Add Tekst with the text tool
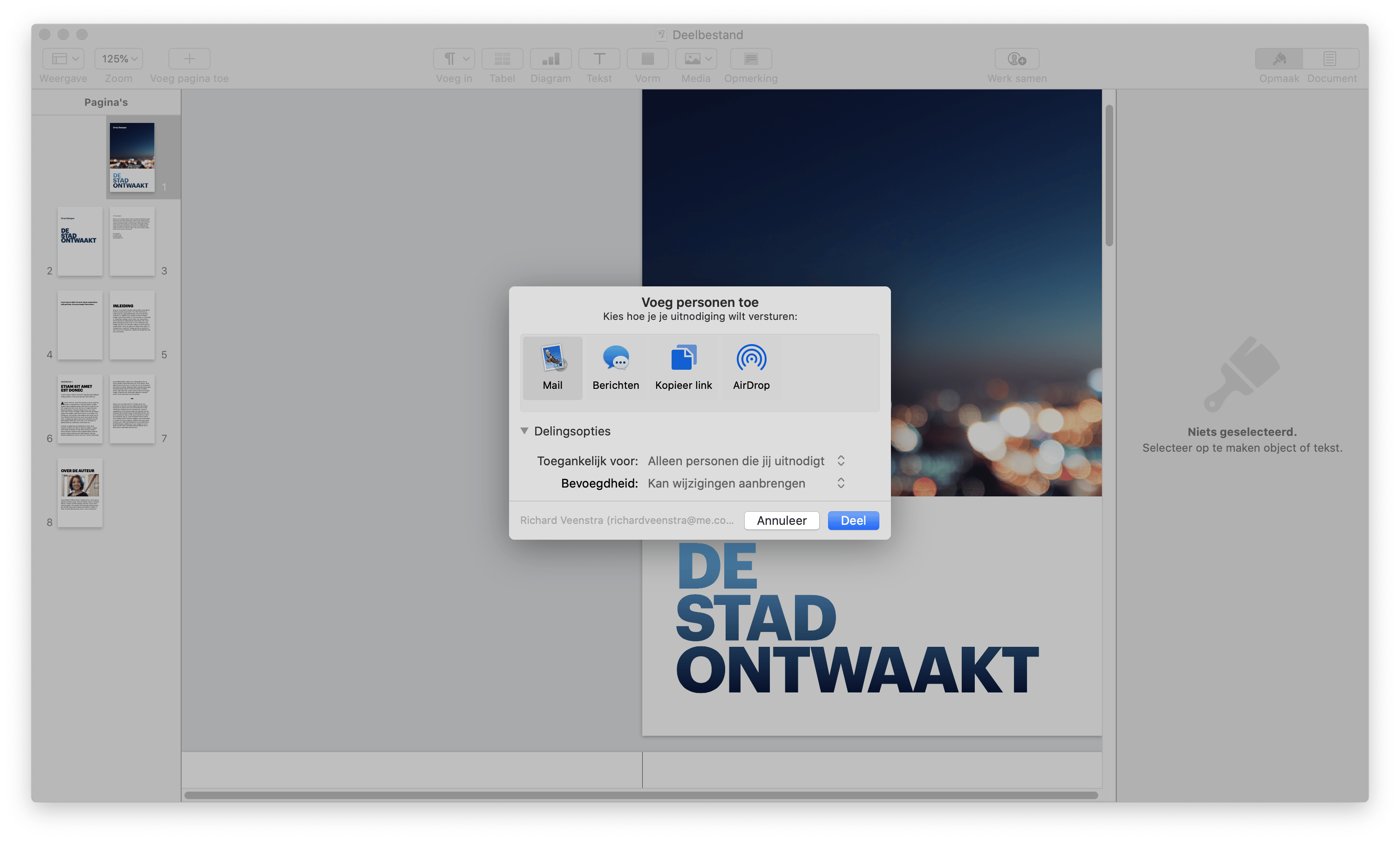This screenshot has width=1400, height=841. [598, 58]
